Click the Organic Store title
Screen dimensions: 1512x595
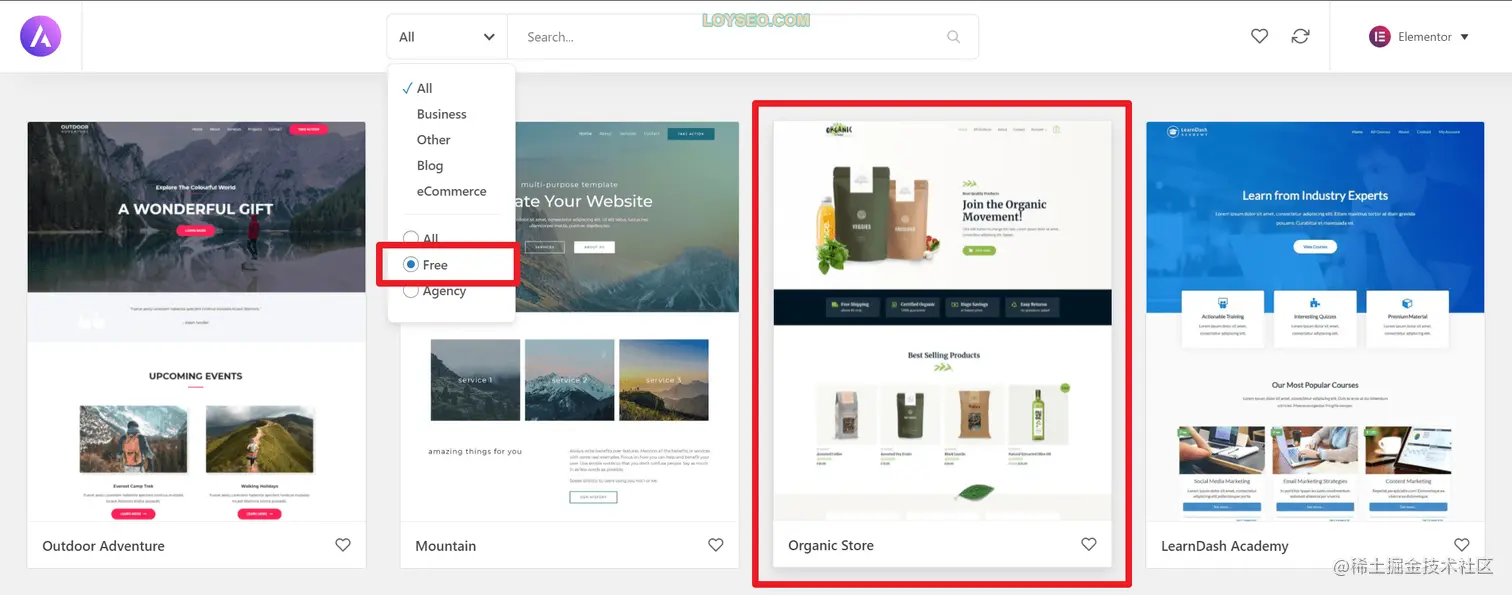(x=830, y=546)
